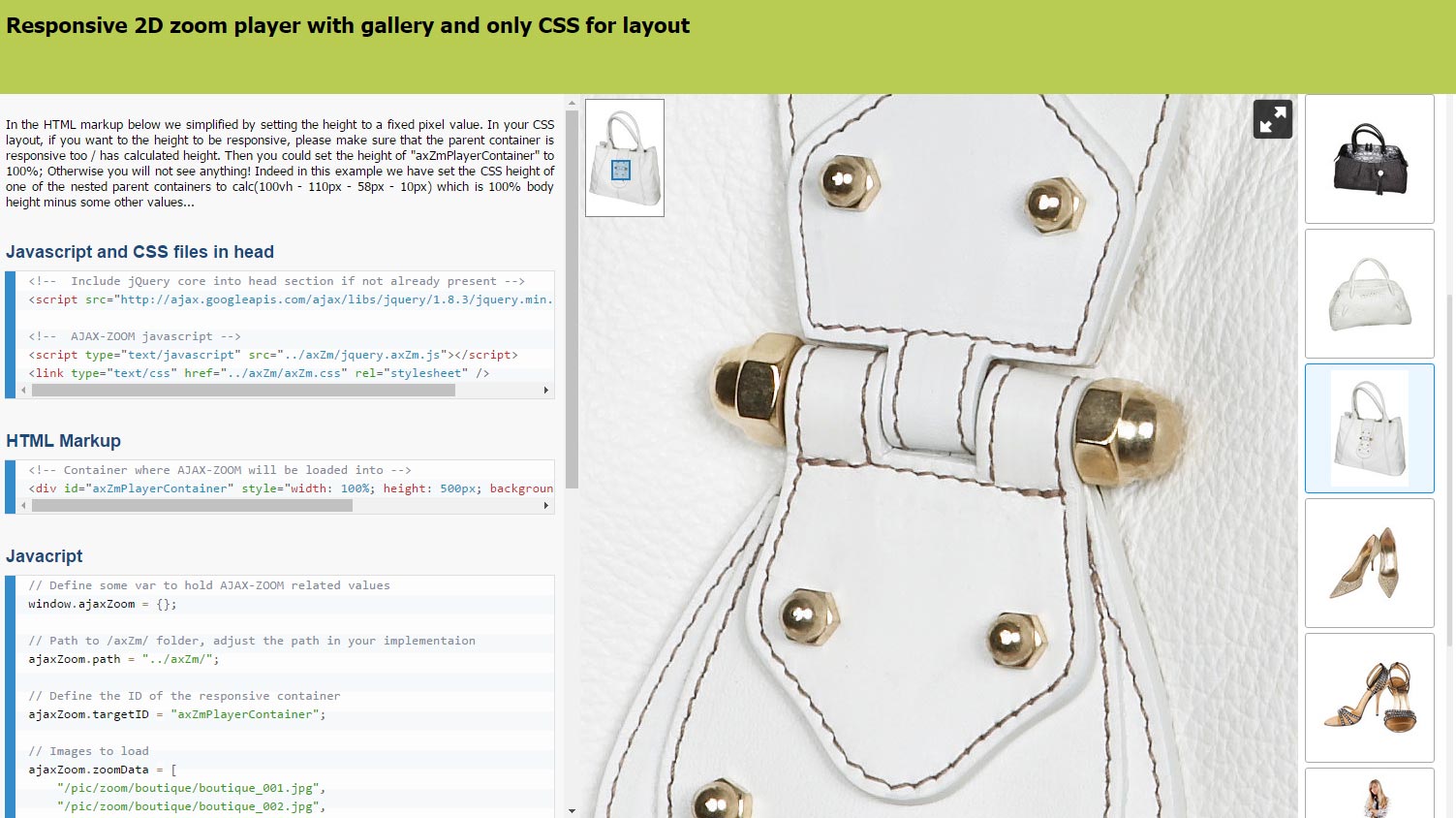Select the glitter pump shoe thumbnail
Viewport: 1456px width, 818px height.
[1370, 563]
